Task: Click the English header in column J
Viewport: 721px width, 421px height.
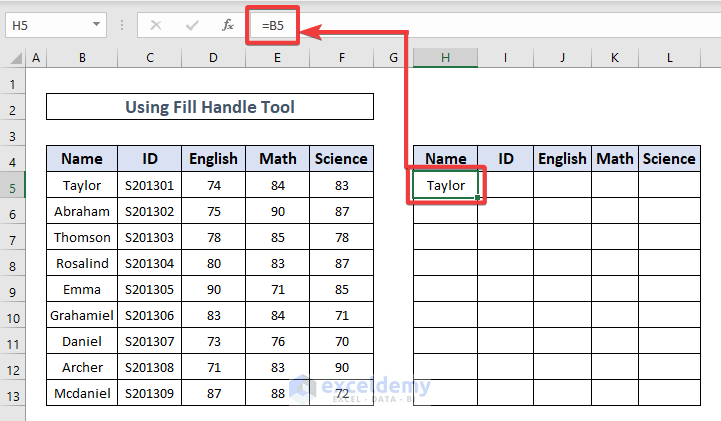Action: tap(562, 159)
